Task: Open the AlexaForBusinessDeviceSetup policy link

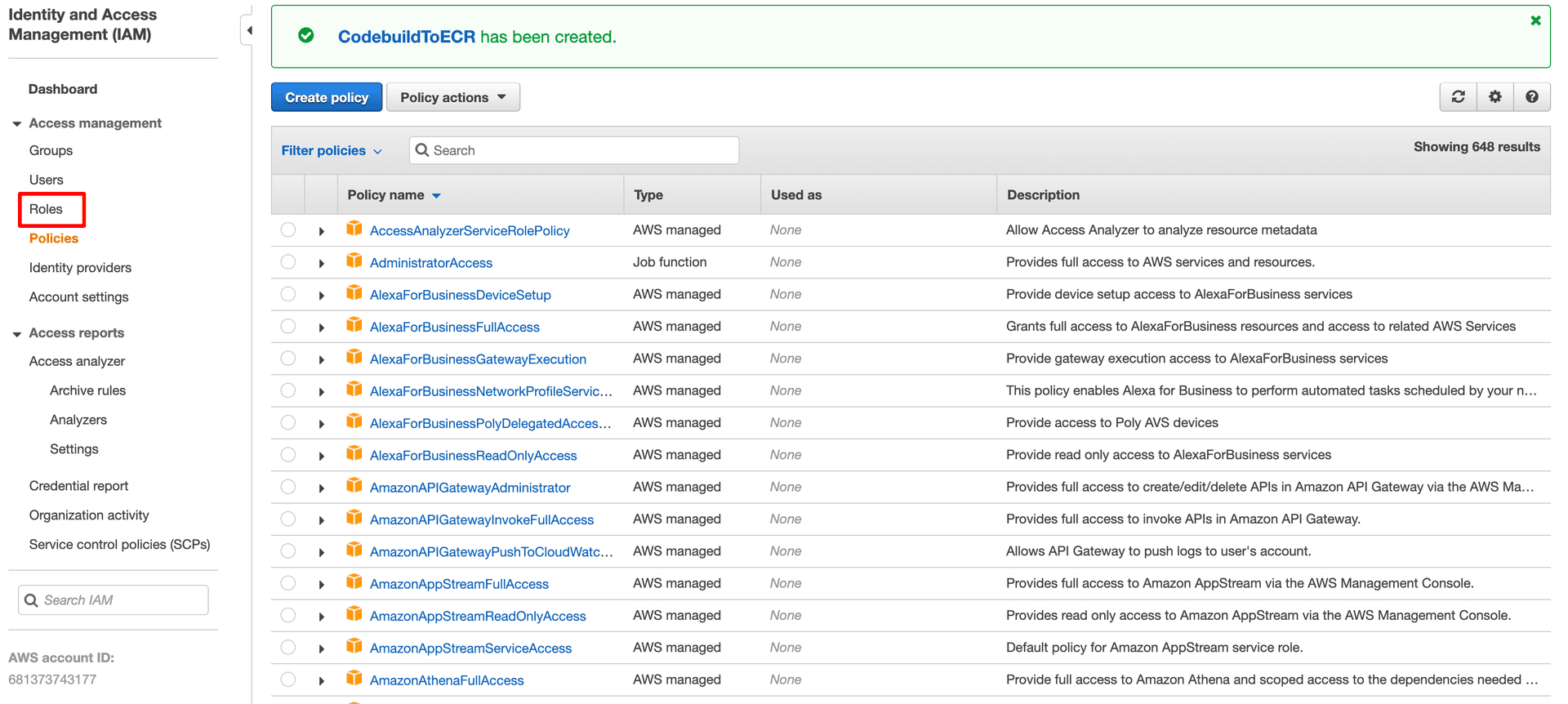Action: [461, 295]
